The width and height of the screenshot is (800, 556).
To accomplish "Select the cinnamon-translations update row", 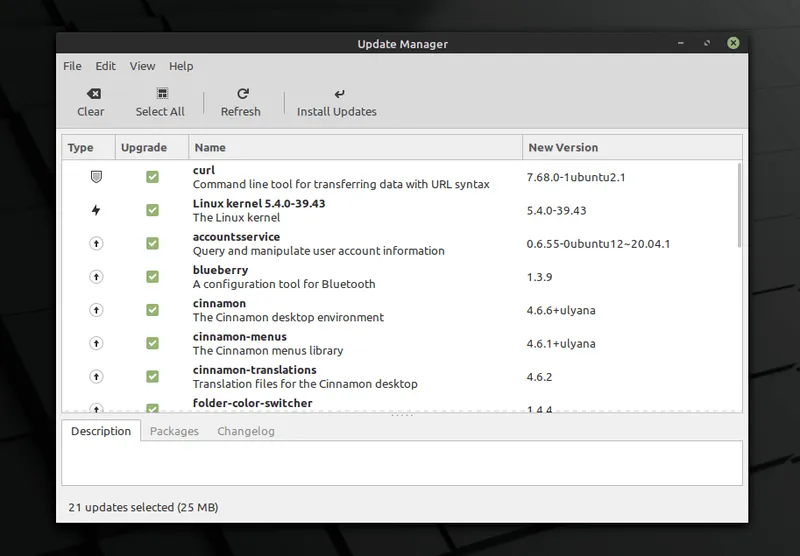I will click(x=350, y=377).
